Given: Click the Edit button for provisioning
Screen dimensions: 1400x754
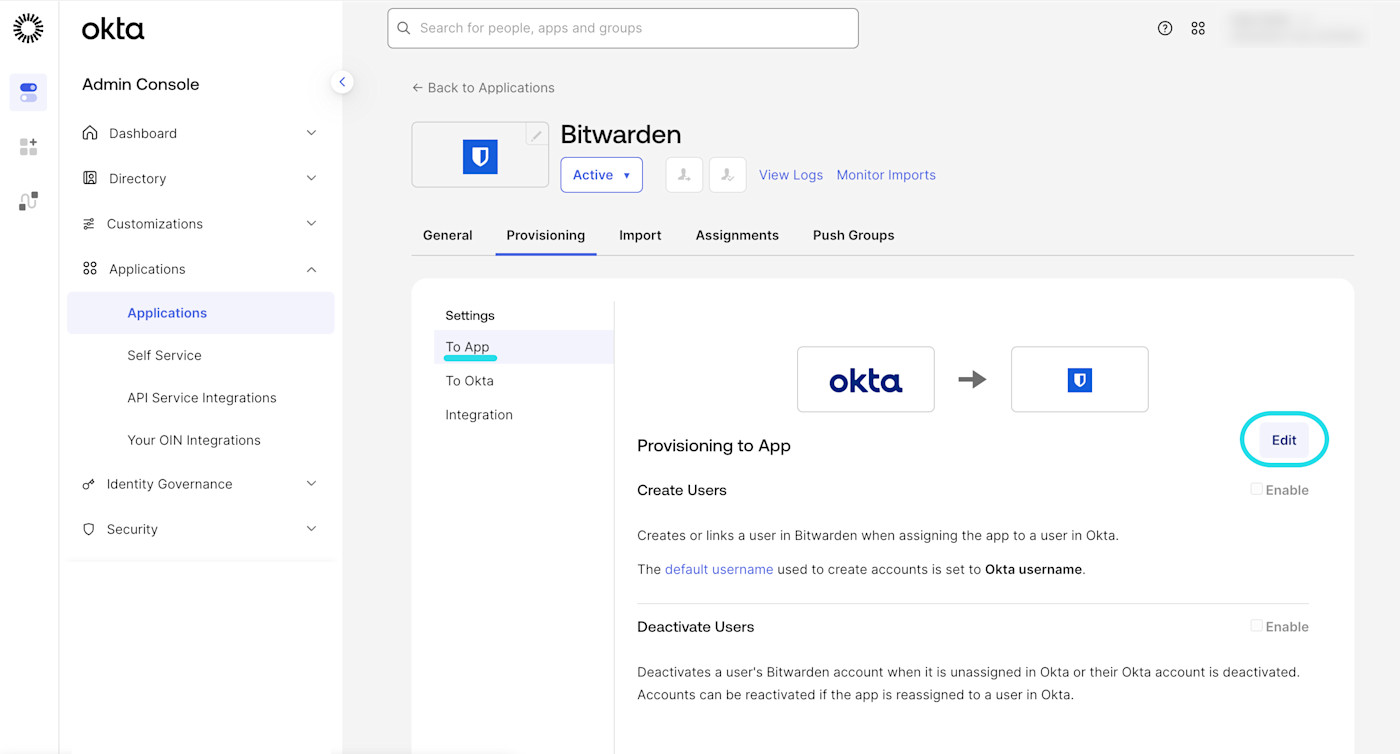Looking at the screenshot, I should point(1284,440).
